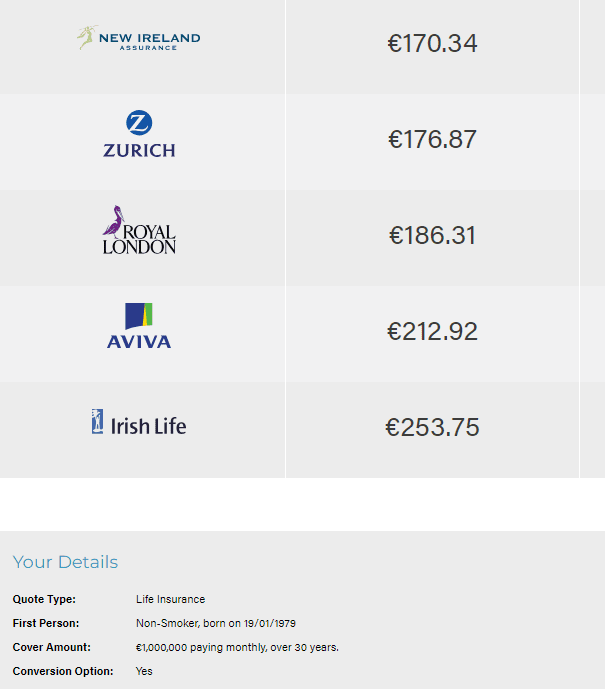Select the Royal London pelican logo
This screenshot has width=605, height=689.
coord(139,231)
